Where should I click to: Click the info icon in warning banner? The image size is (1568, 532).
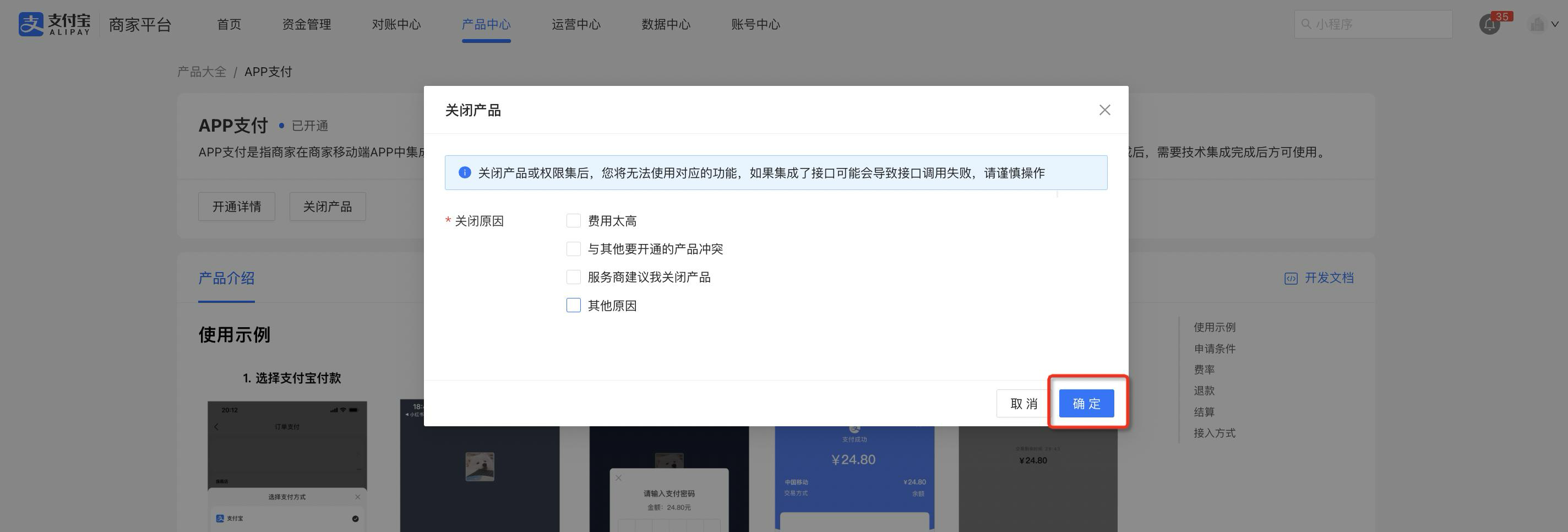pos(465,173)
